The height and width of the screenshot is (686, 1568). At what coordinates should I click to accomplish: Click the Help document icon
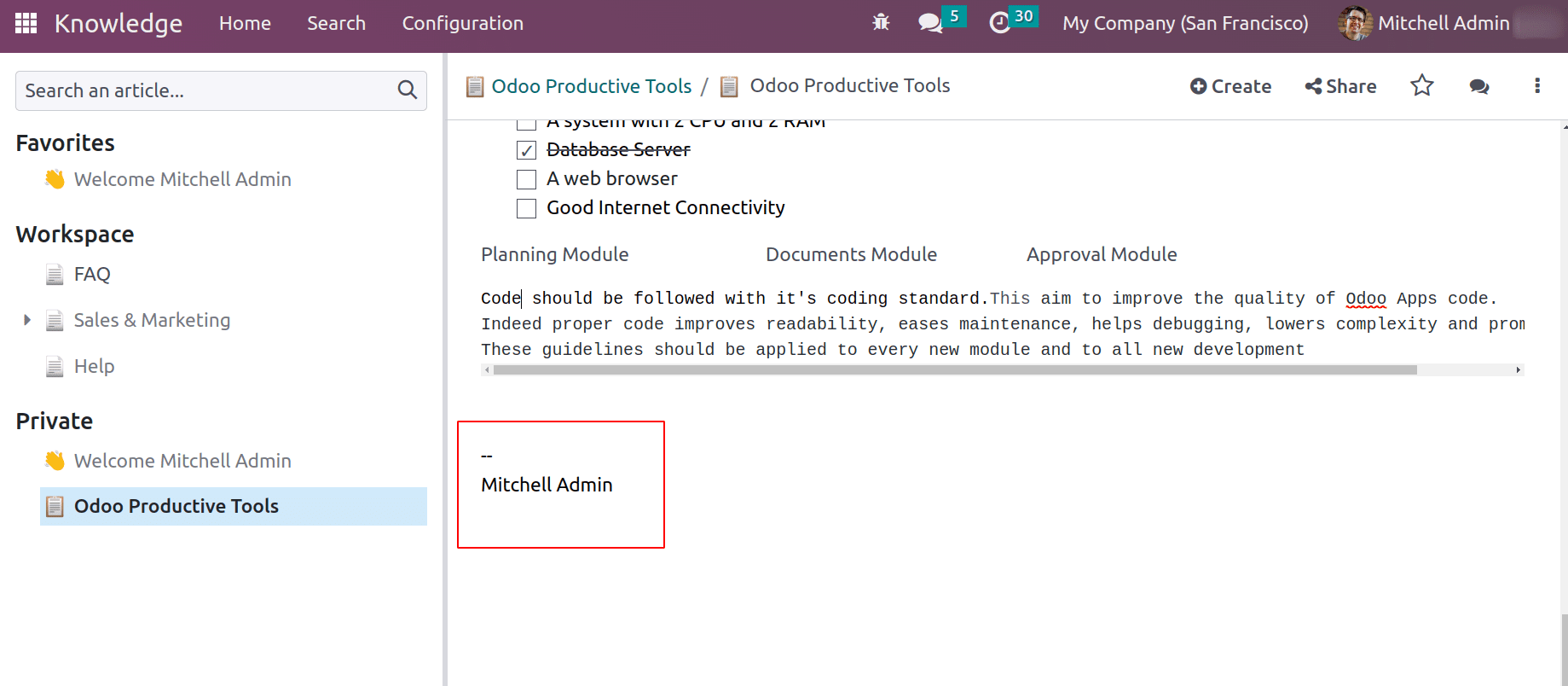click(x=55, y=366)
